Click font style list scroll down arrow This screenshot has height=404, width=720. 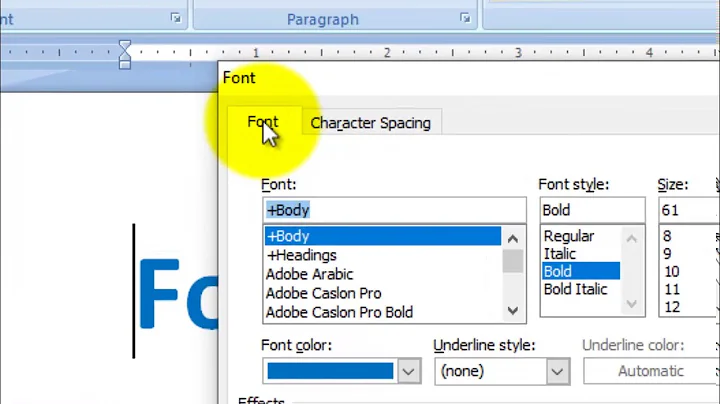(x=632, y=304)
